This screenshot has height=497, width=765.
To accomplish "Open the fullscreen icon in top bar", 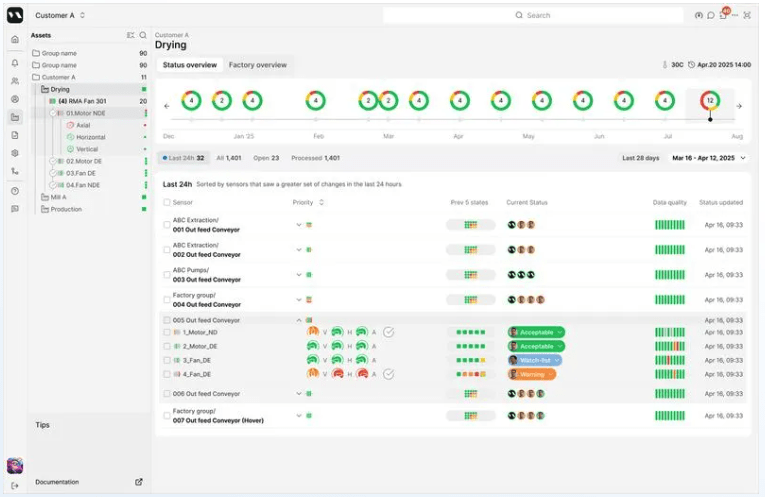I will pos(747,15).
